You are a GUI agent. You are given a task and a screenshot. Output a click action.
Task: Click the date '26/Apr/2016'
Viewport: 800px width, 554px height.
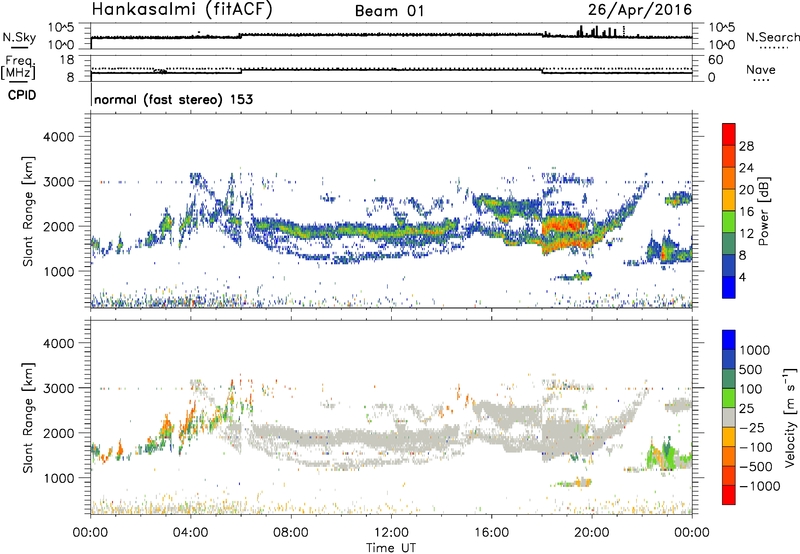640,10
